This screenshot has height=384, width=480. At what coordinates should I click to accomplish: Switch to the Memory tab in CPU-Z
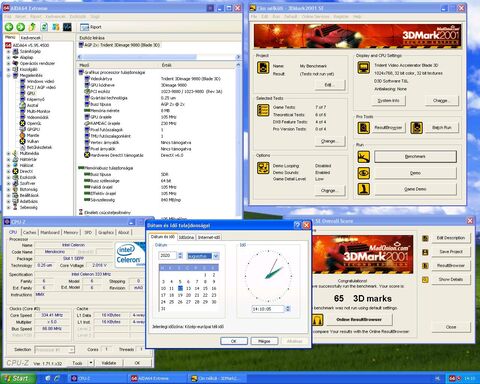click(71, 232)
